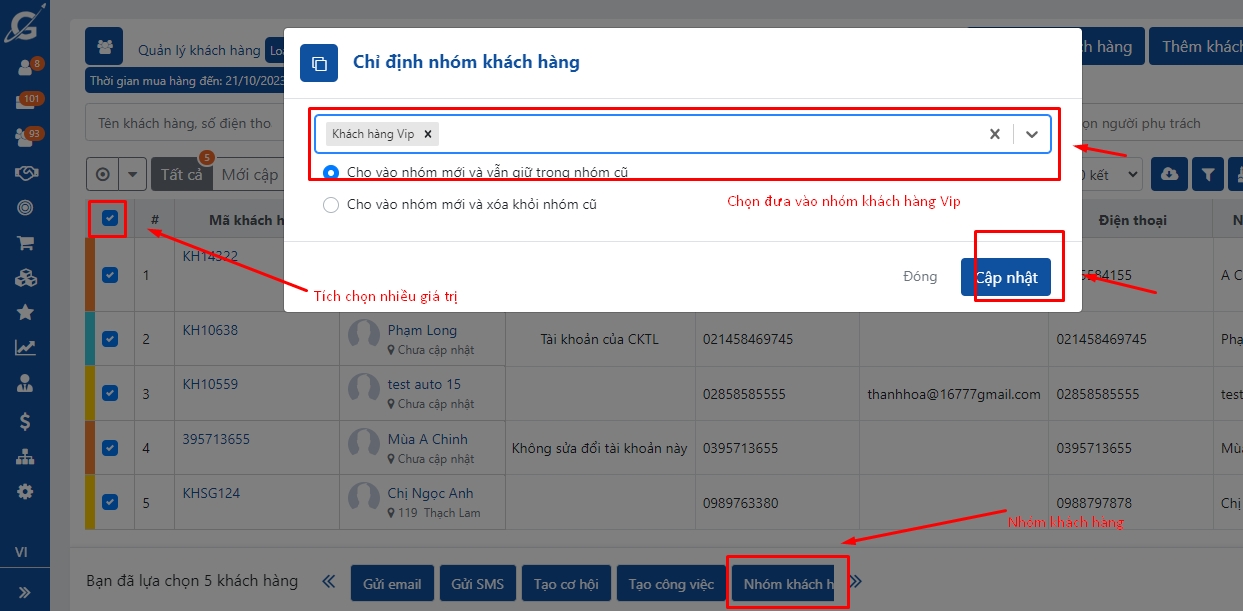The width and height of the screenshot is (1243, 611).
Task: Open the shopping cart sidebar icon
Action: click(x=25, y=242)
